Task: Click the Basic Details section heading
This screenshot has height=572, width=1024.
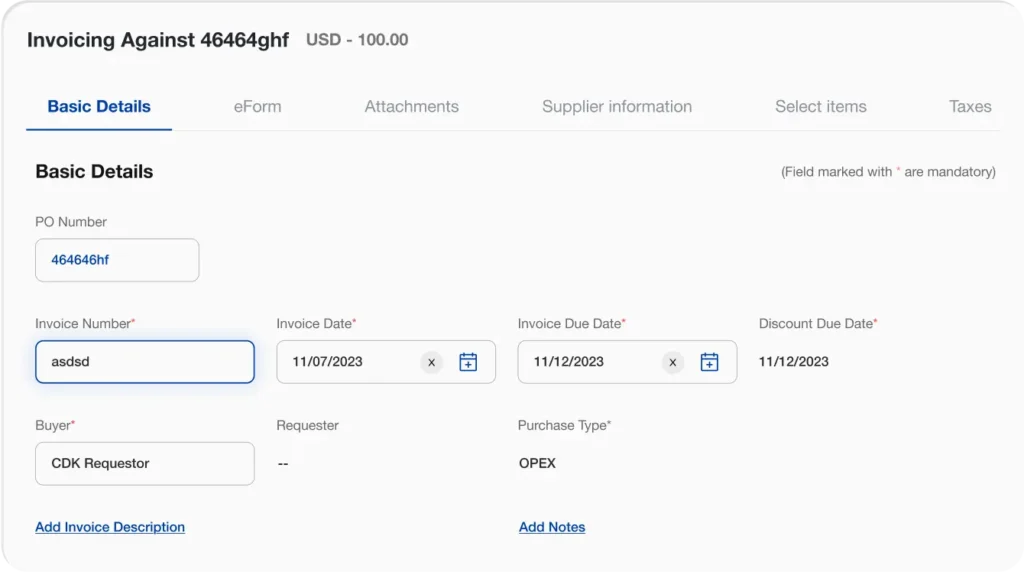Action: [94, 172]
